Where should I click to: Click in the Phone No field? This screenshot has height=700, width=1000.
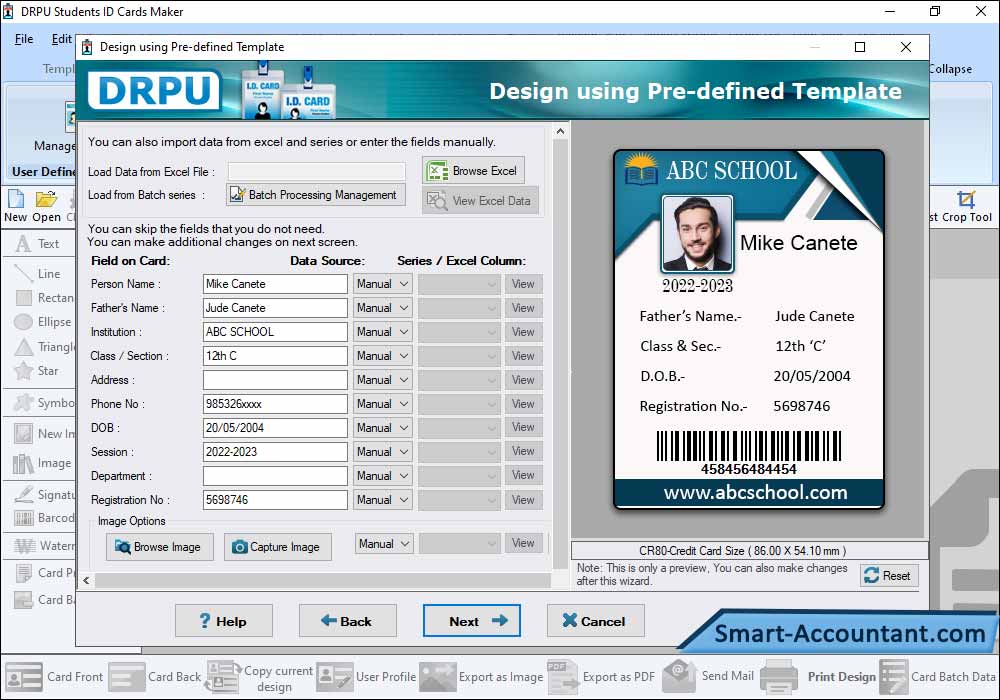click(x=276, y=404)
